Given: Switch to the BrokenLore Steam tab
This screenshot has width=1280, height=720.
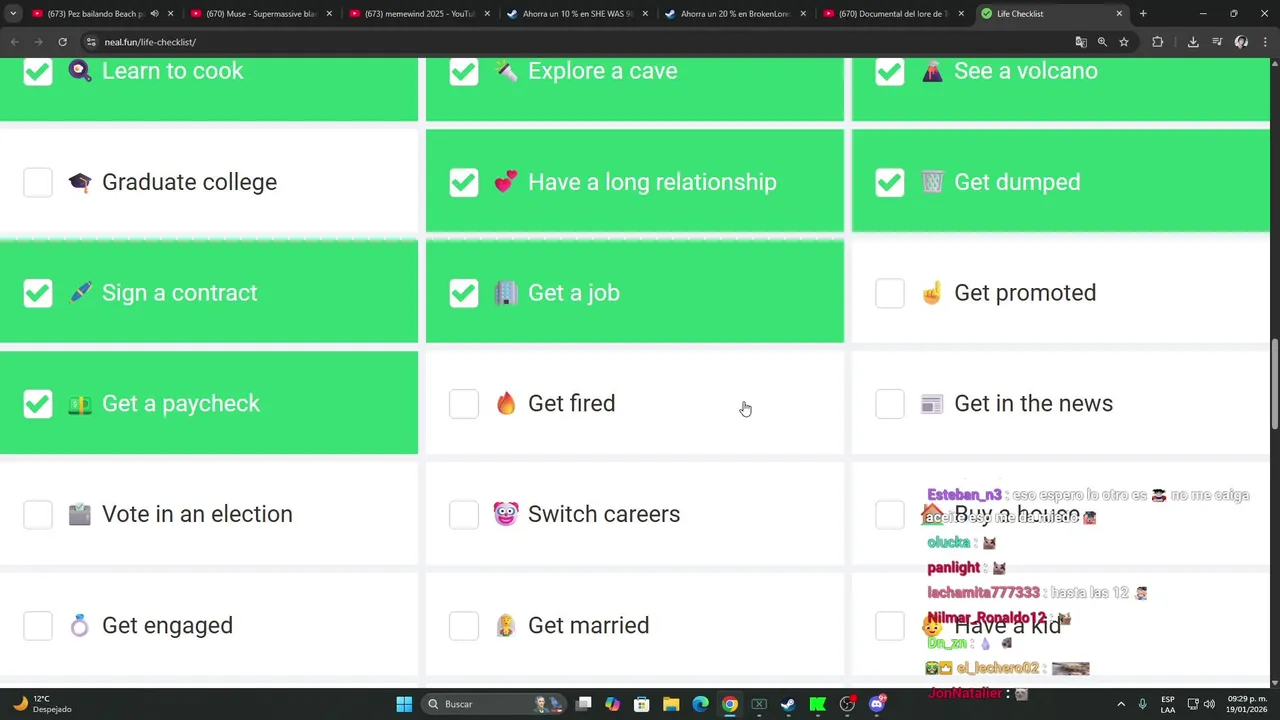Looking at the screenshot, I should coord(735,14).
